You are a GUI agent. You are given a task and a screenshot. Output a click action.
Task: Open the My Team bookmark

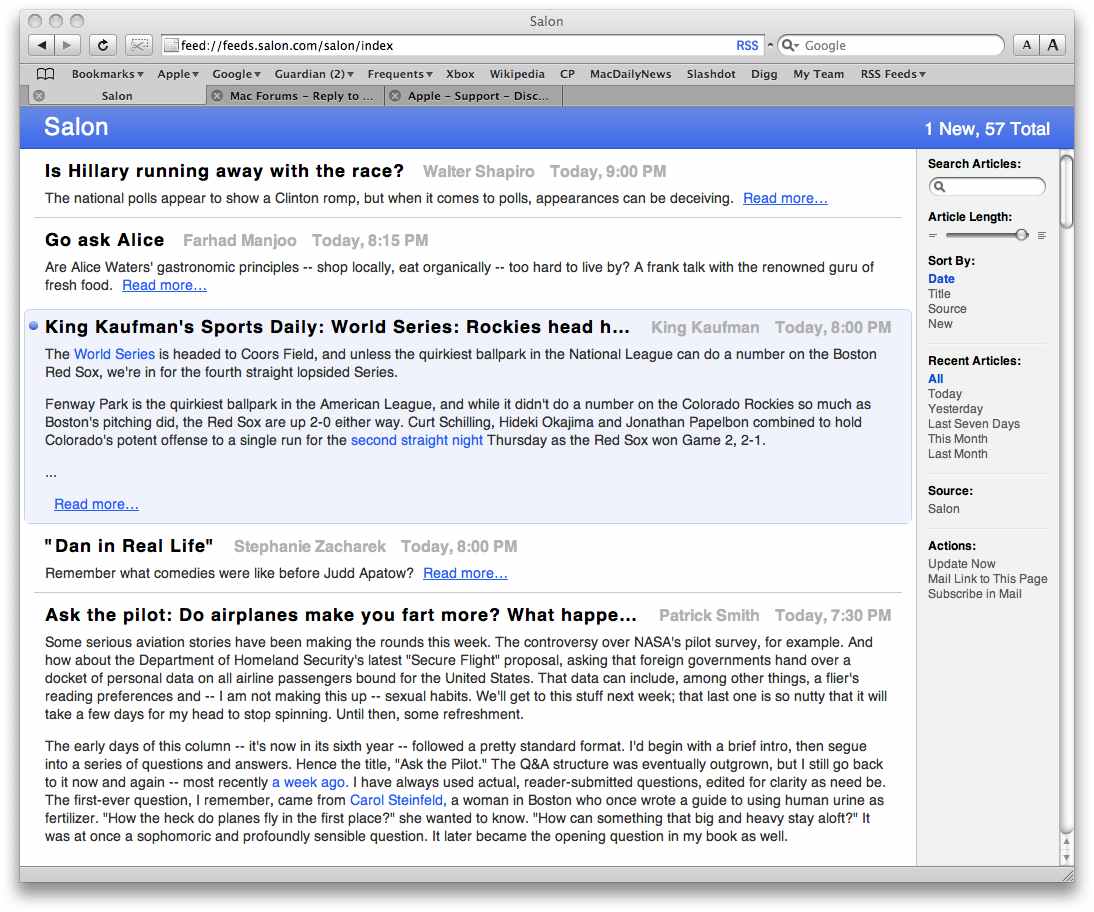click(818, 74)
